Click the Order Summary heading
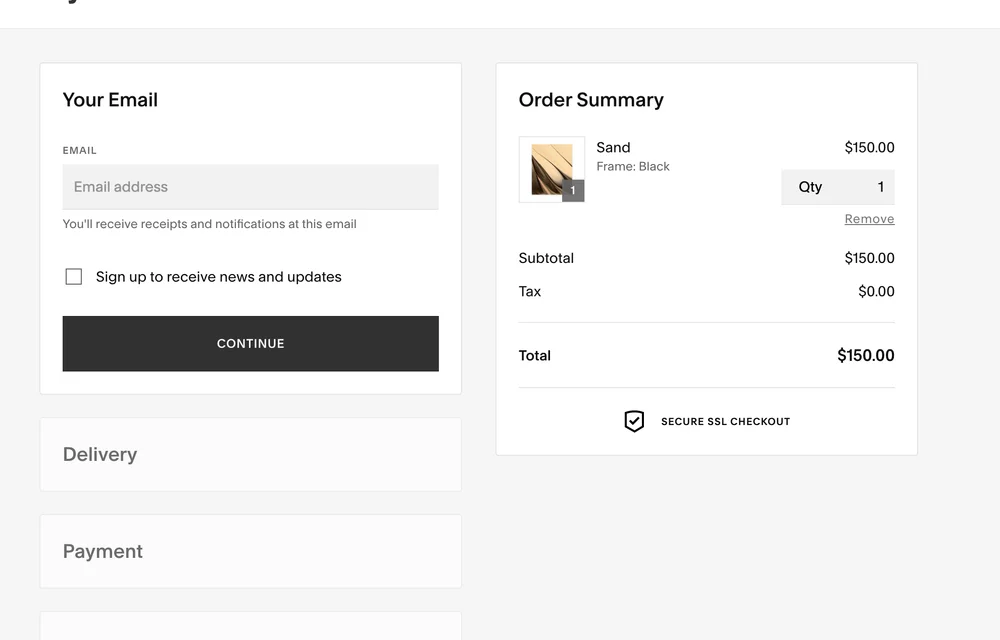This screenshot has width=1000, height=640. [591, 100]
